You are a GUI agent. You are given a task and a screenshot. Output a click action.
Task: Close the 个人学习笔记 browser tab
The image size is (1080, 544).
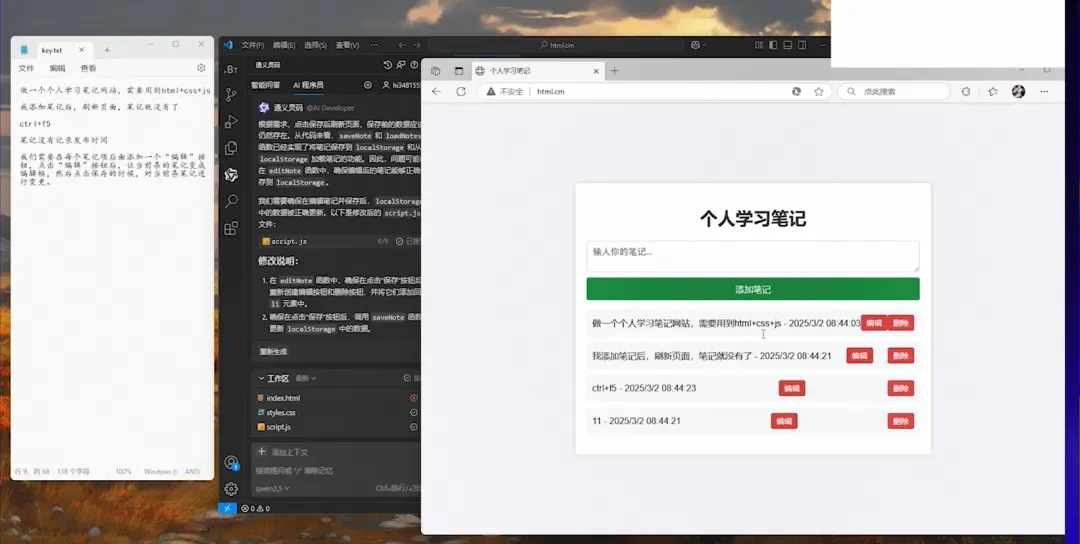point(596,71)
